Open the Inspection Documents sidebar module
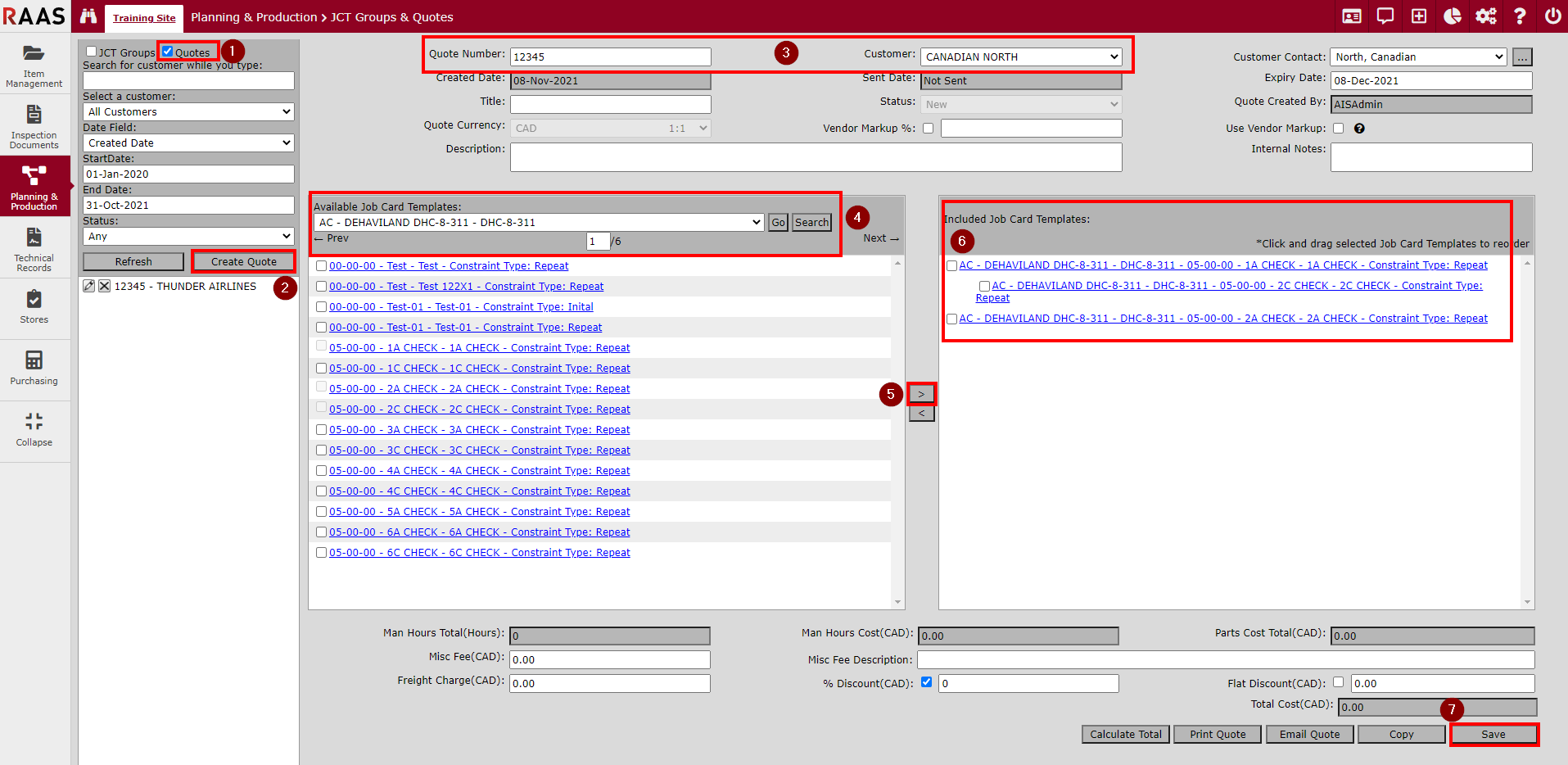Viewport: 1568px width, 765px height. 34,126
